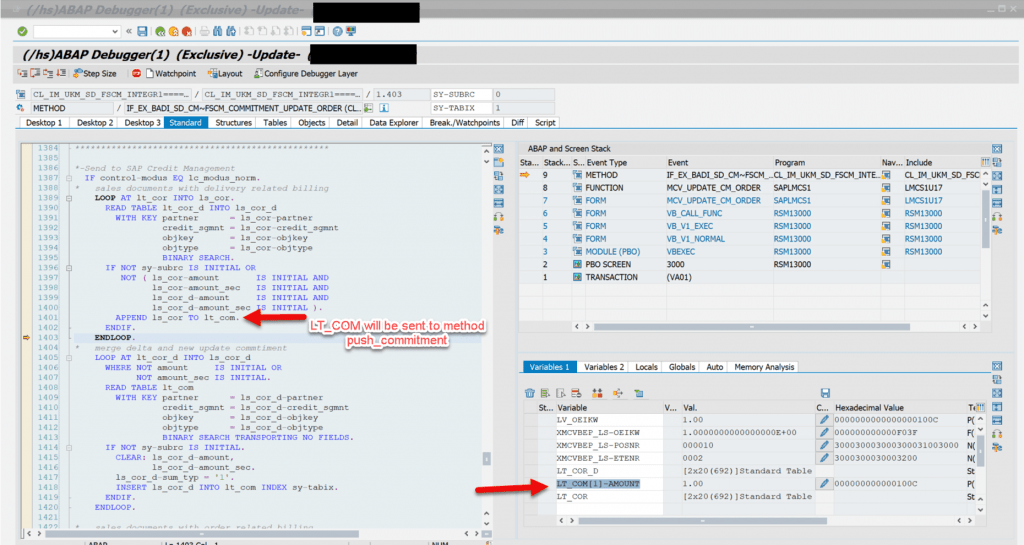This screenshot has width=1024, height=545.
Task: Click the green Enter checkmark icon
Action: pyautogui.click(x=22, y=31)
